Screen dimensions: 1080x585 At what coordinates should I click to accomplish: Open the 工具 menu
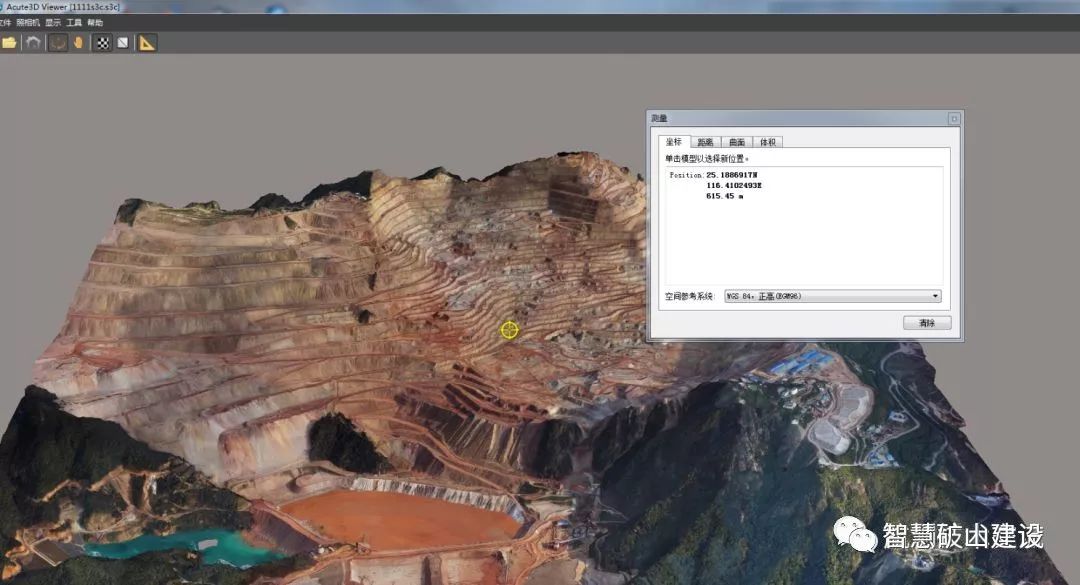[74, 22]
